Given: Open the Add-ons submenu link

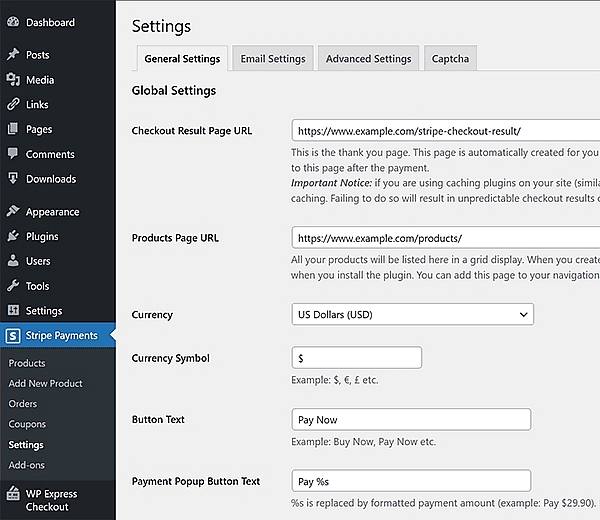Looking at the screenshot, I should (26, 465).
